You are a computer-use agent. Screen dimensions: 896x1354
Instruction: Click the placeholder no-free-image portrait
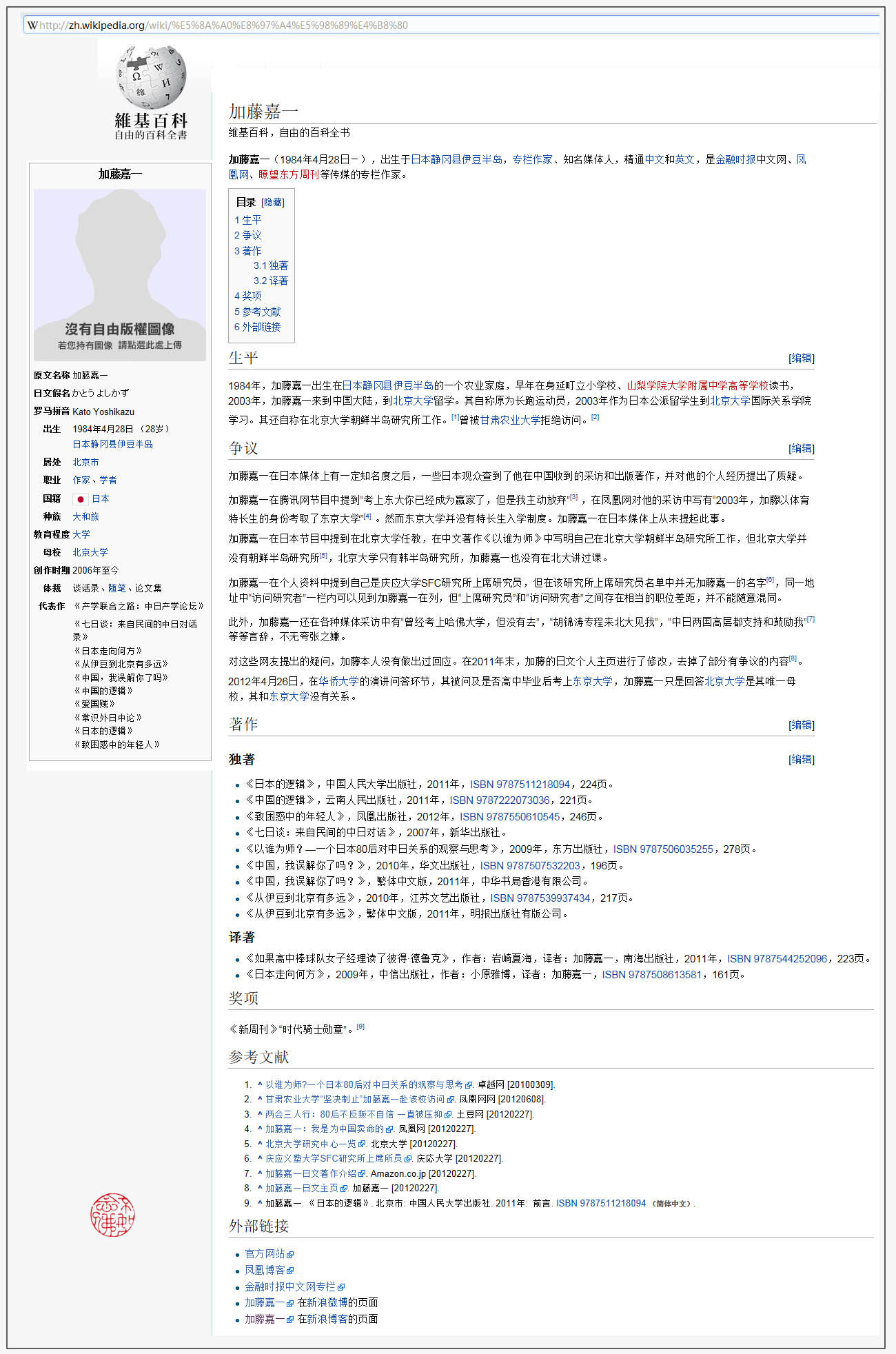120,274
